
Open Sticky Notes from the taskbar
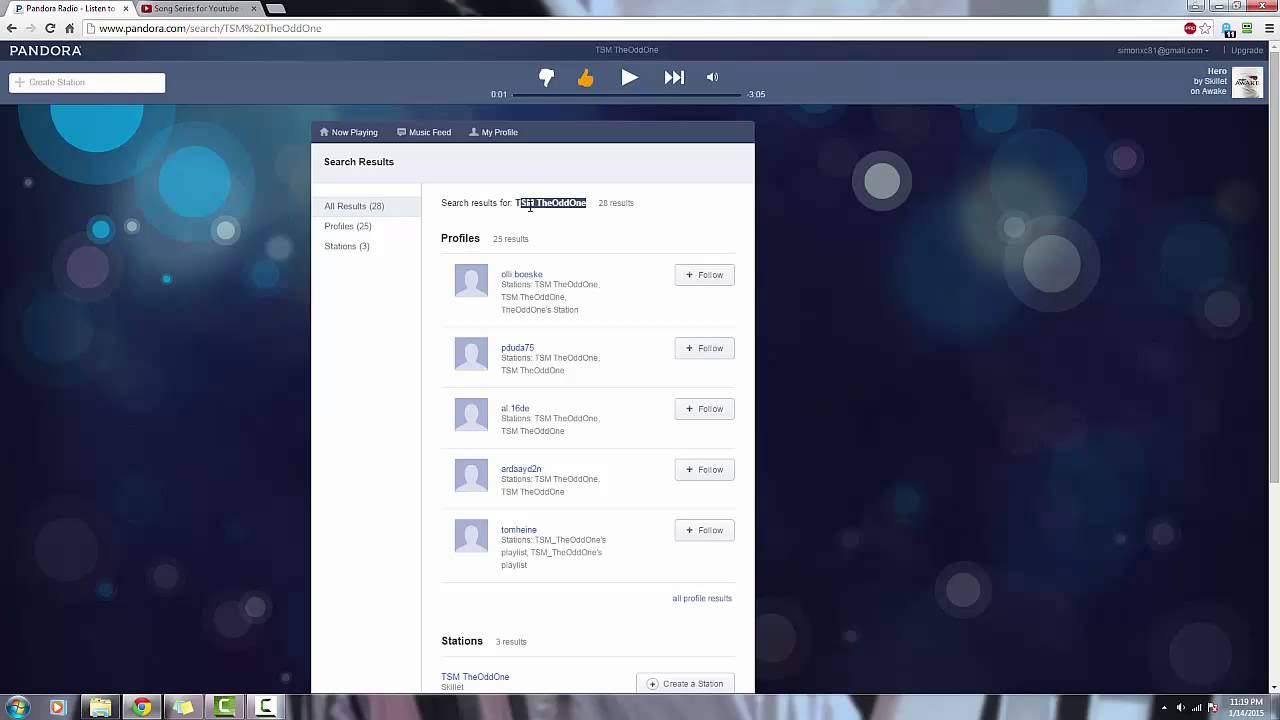click(x=183, y=707)
